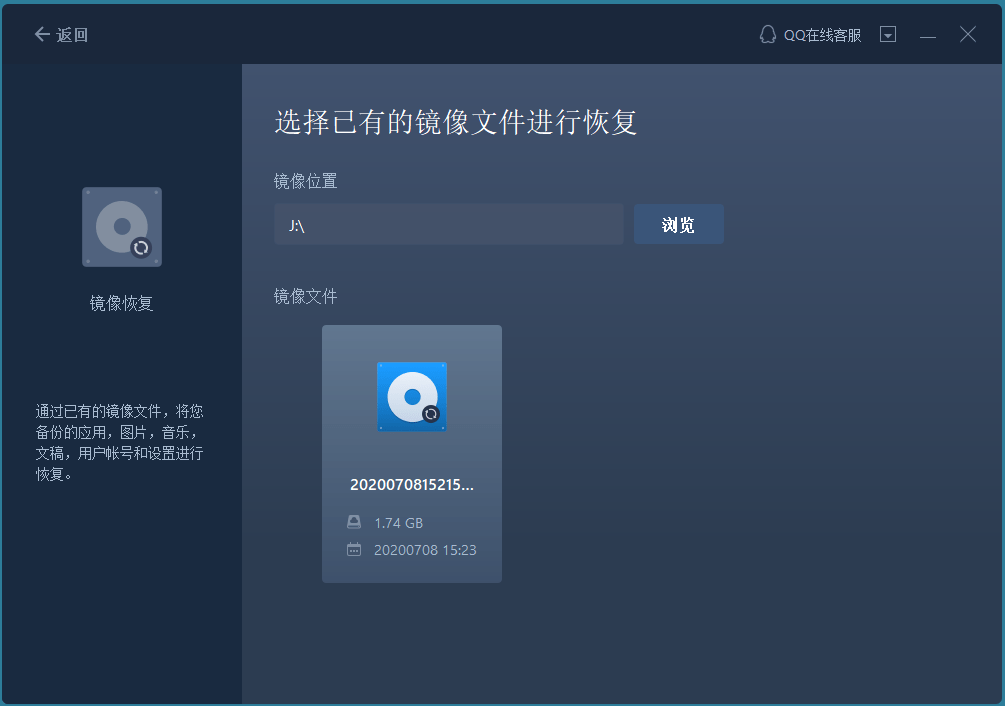The width and height of the screenshot is (1005, 706).
Task: Click the J:\ image location field
Action: point(448,225)
